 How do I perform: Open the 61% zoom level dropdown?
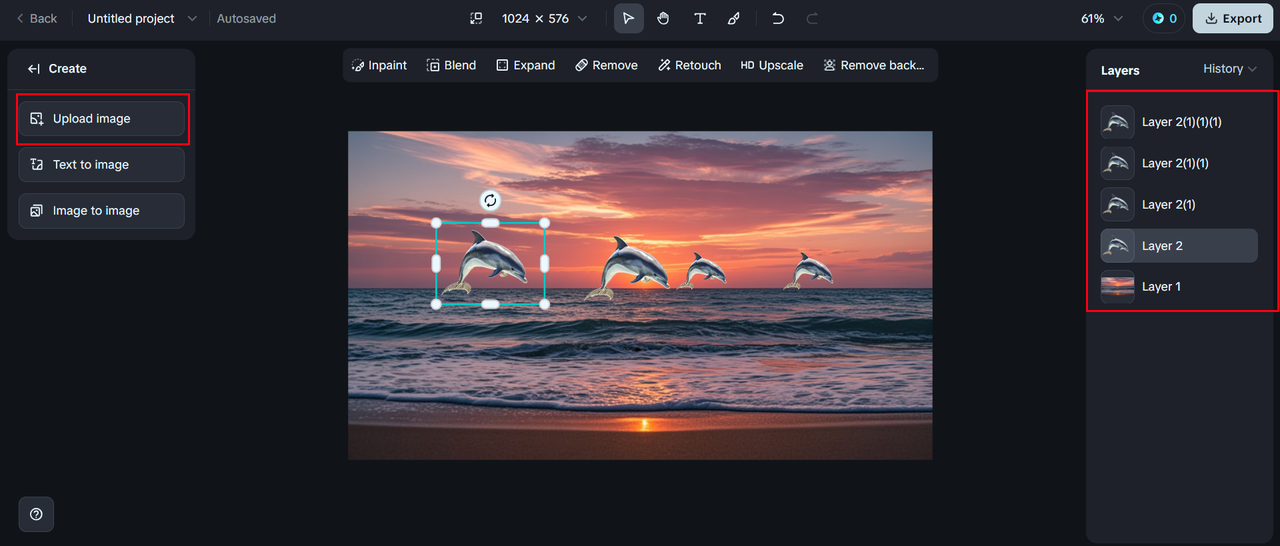pos(1102,18)
